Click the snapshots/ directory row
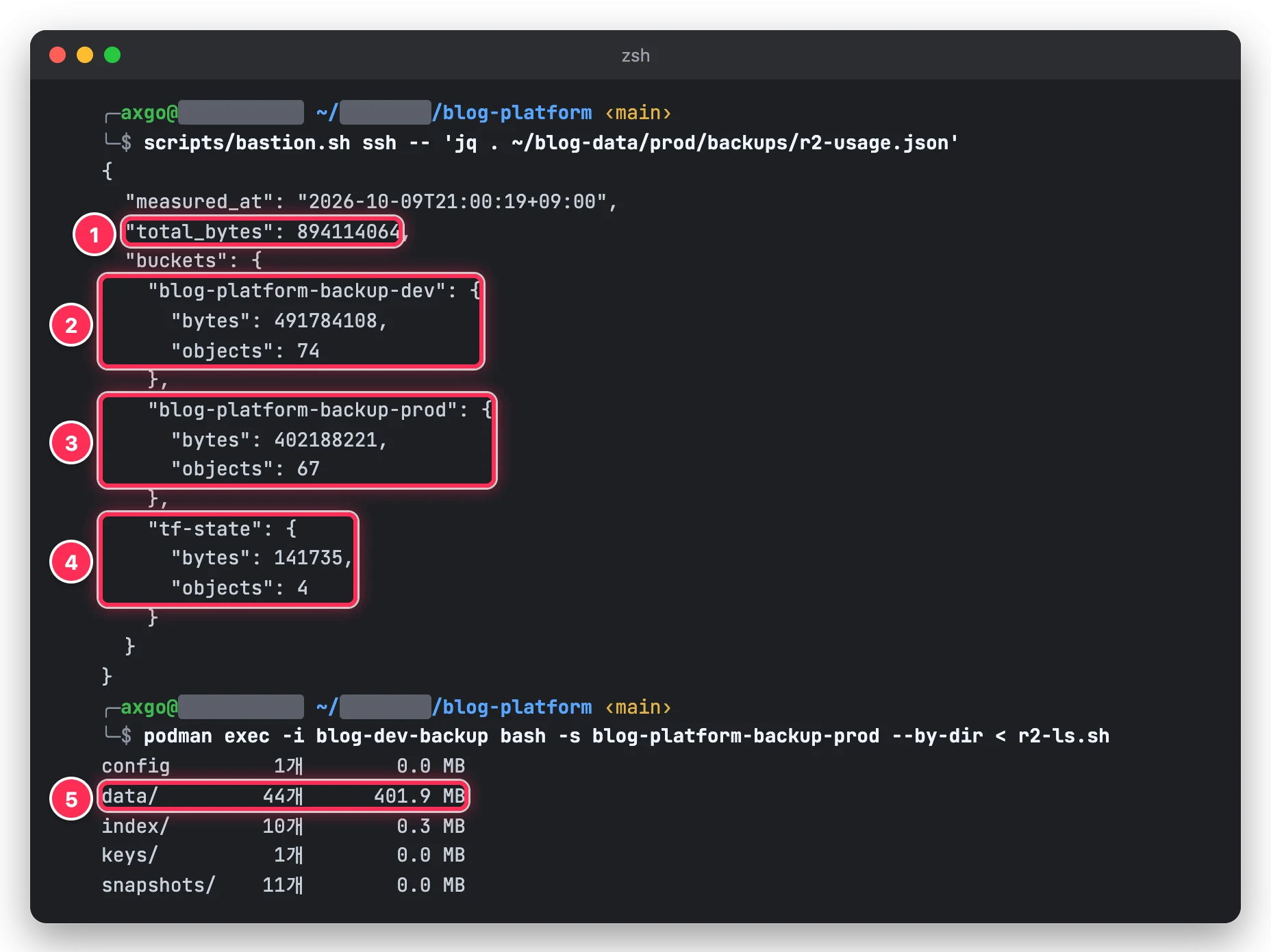Image resolution: width=1271 pixels, height=952 pixels. (x=283, y=885)
